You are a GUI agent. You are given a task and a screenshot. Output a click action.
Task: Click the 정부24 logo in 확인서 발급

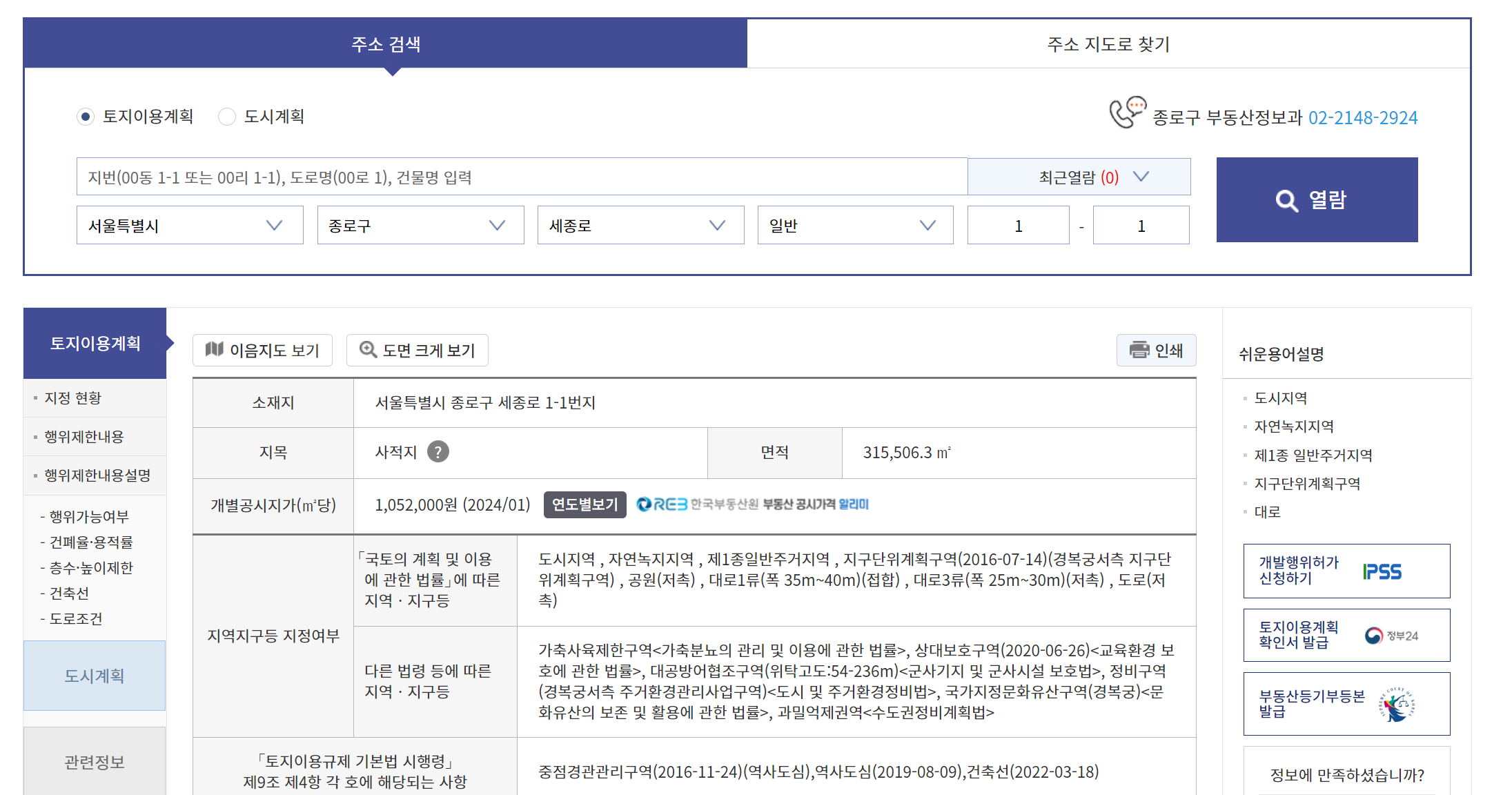1391,636
